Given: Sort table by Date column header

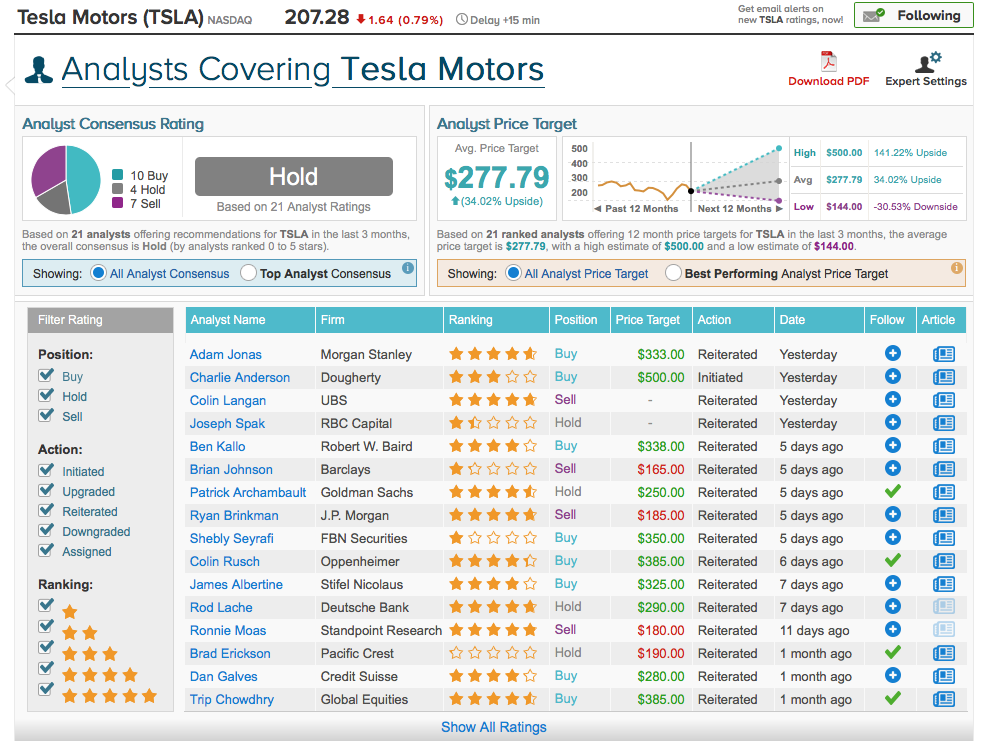Looking at the screenshot, I should pyautogui.click(x=820, y=320).
